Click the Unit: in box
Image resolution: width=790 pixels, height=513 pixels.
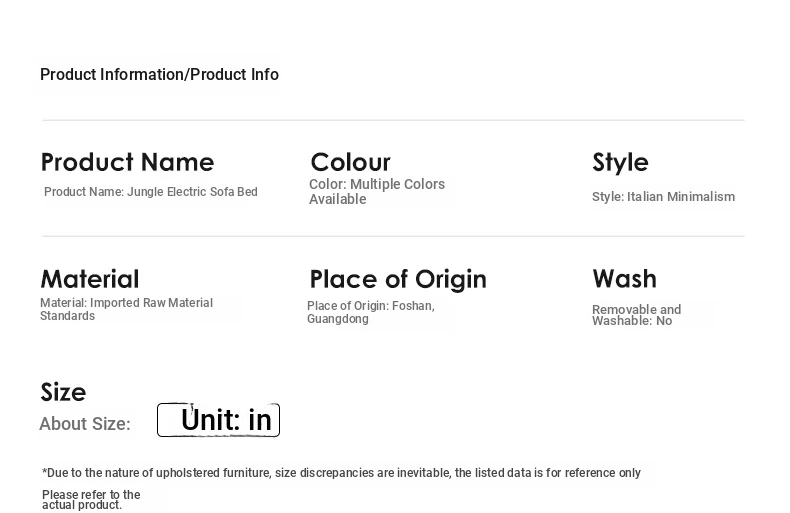pos(219,420)
